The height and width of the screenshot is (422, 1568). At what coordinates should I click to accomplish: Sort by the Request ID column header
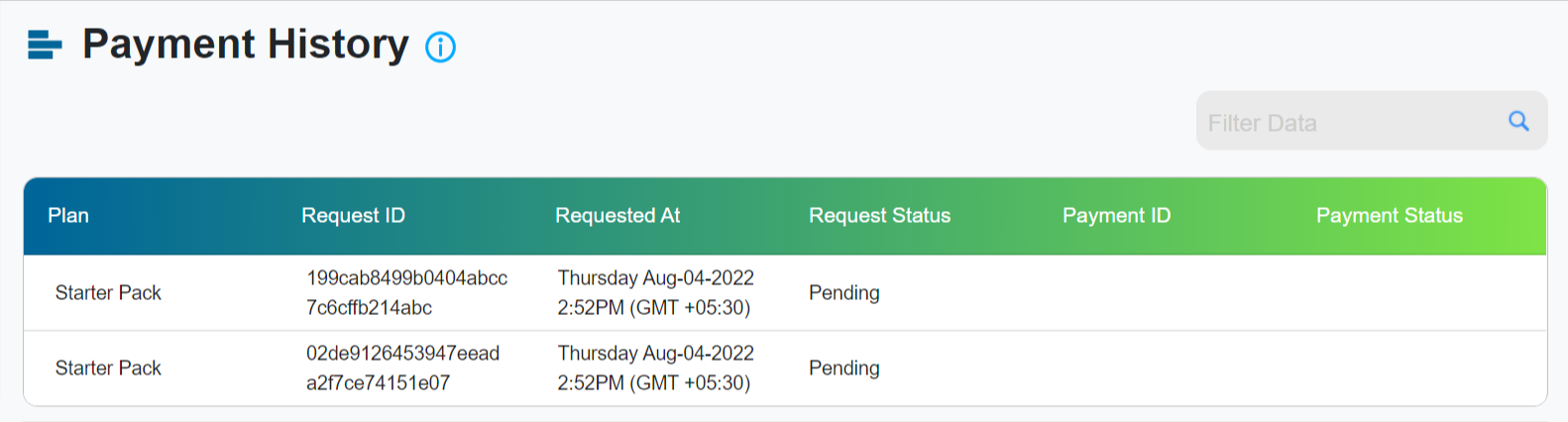(x=353, y=215)
